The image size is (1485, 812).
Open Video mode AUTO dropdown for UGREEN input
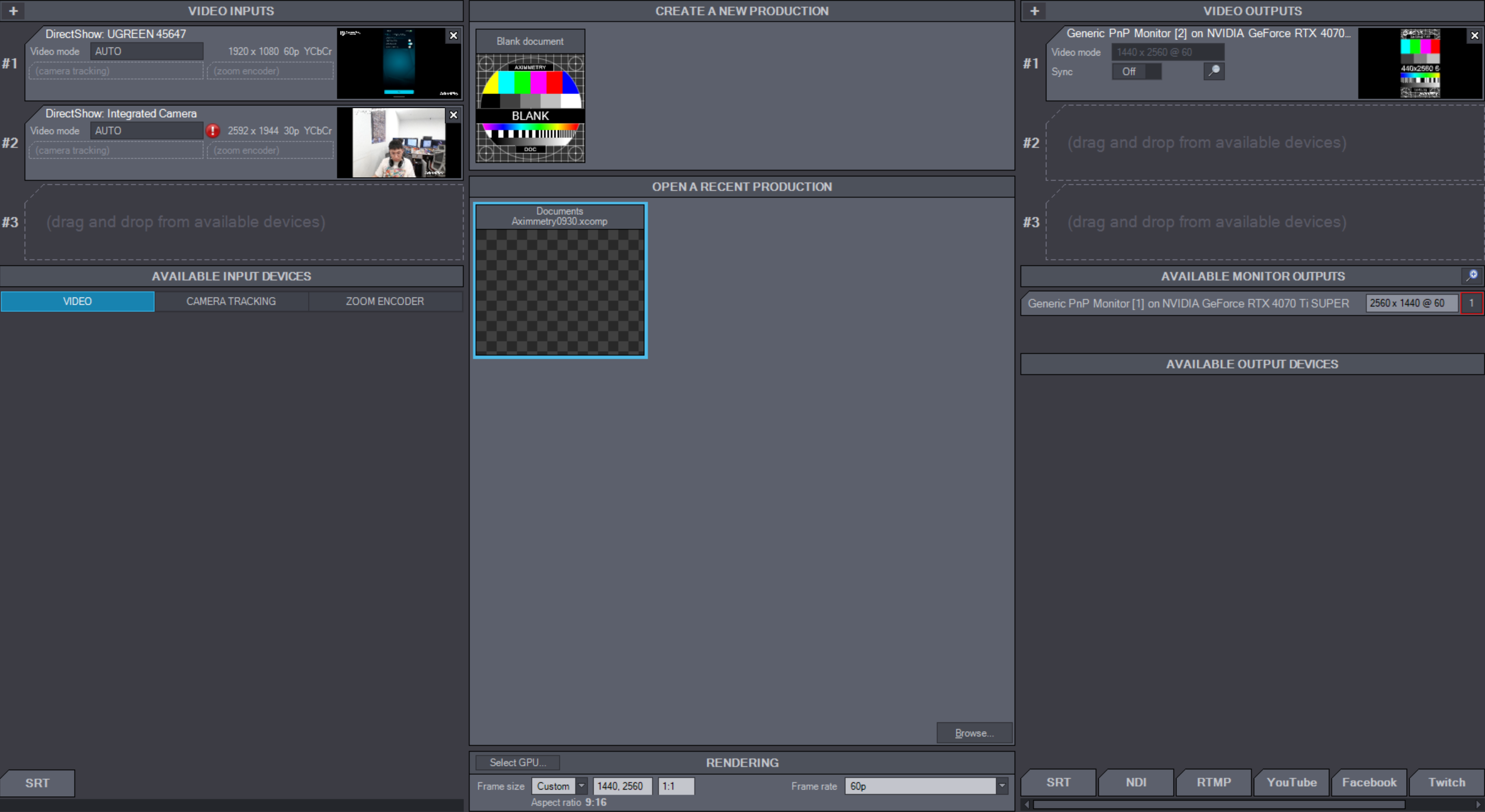tap(146, 51)
